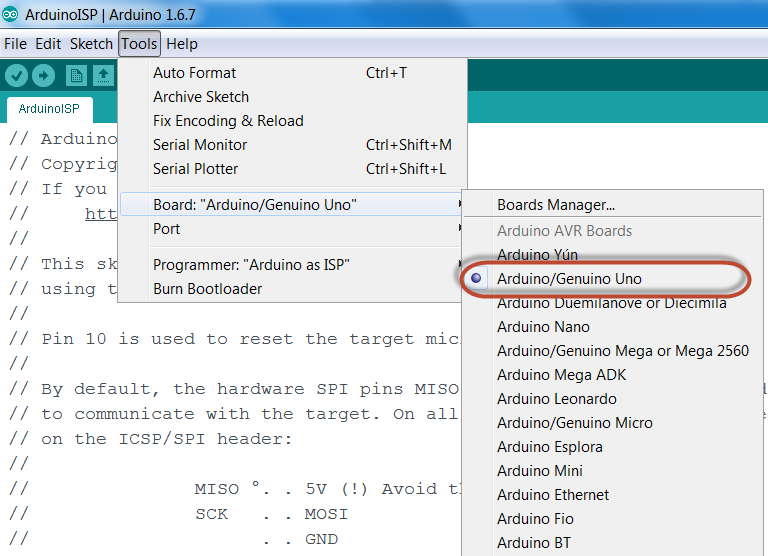Select the Arduino Mini board

point(613,471)
